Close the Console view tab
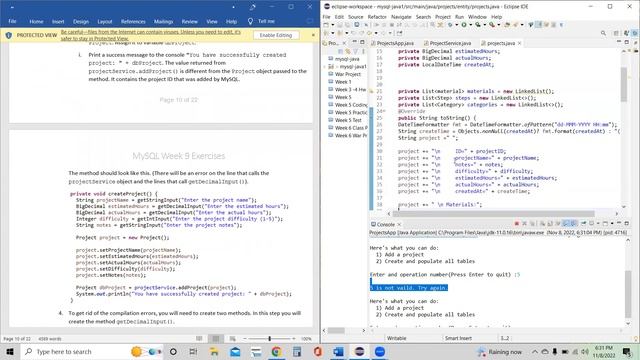640x360 pixels. pos(399,224)
